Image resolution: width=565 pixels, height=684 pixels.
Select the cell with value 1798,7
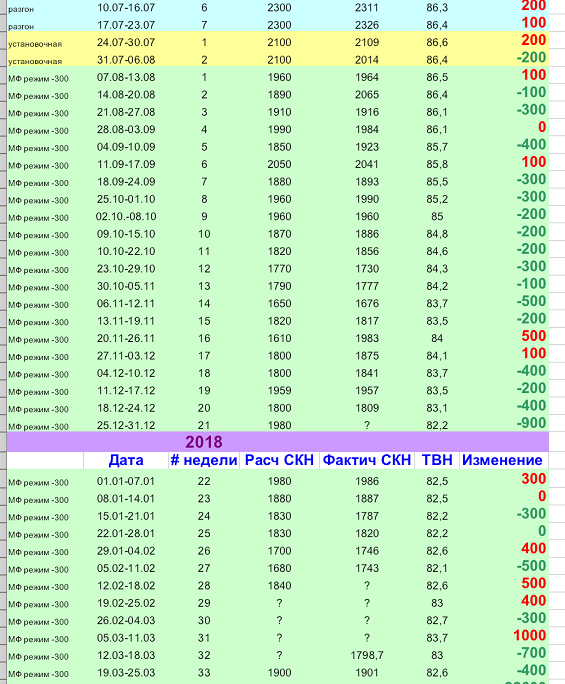pos(366,656)
